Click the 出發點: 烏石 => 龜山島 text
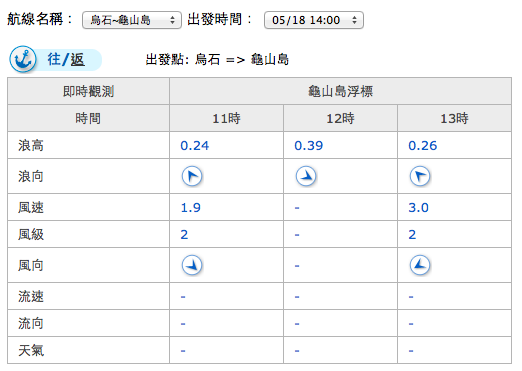The width and height of the screenshot is (522, 371). (x=217, y=60)
